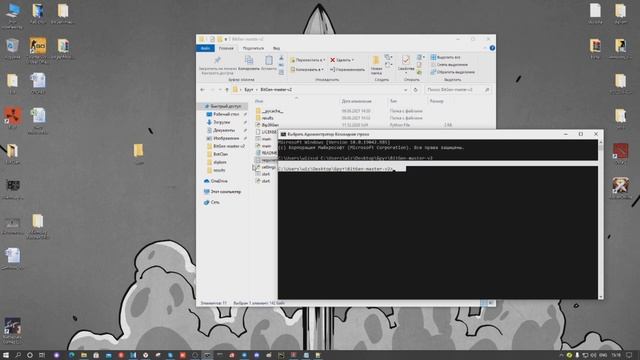Create a new folder with Новая папка
The height and width of the screenshot is (360, 640).
coord(376,65)
